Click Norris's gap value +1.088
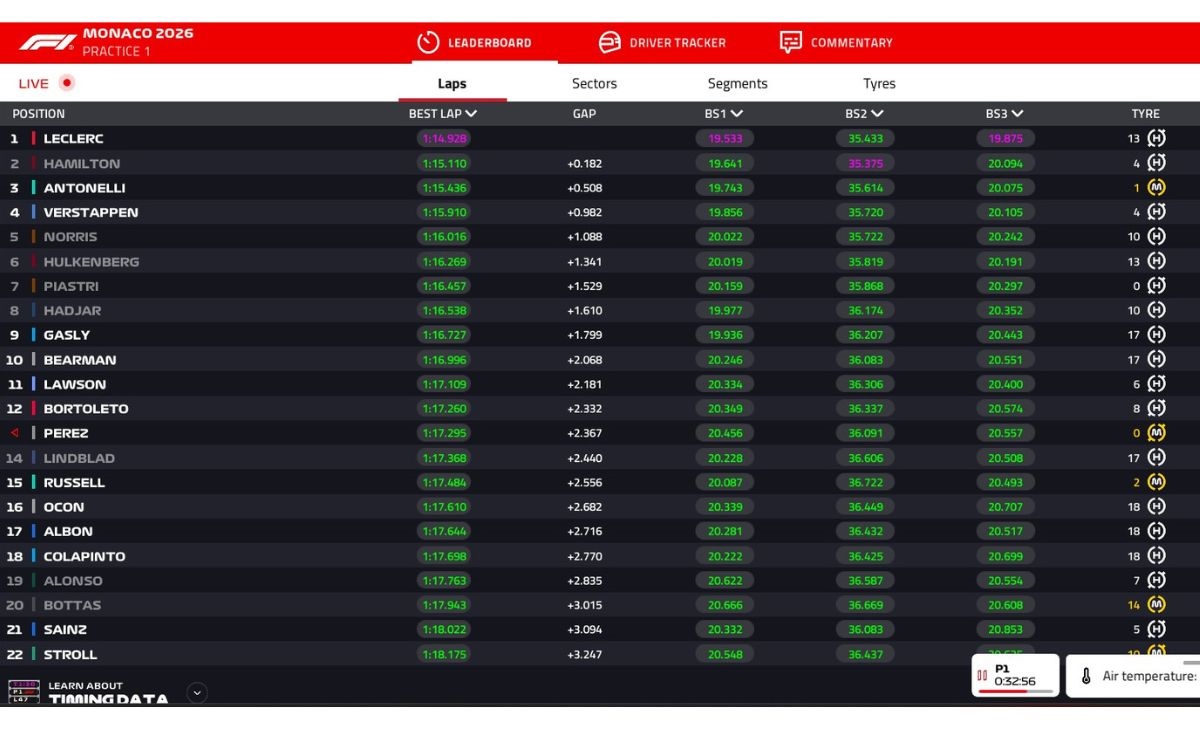Screen dimensions: 1200x729 click(584, 237)
